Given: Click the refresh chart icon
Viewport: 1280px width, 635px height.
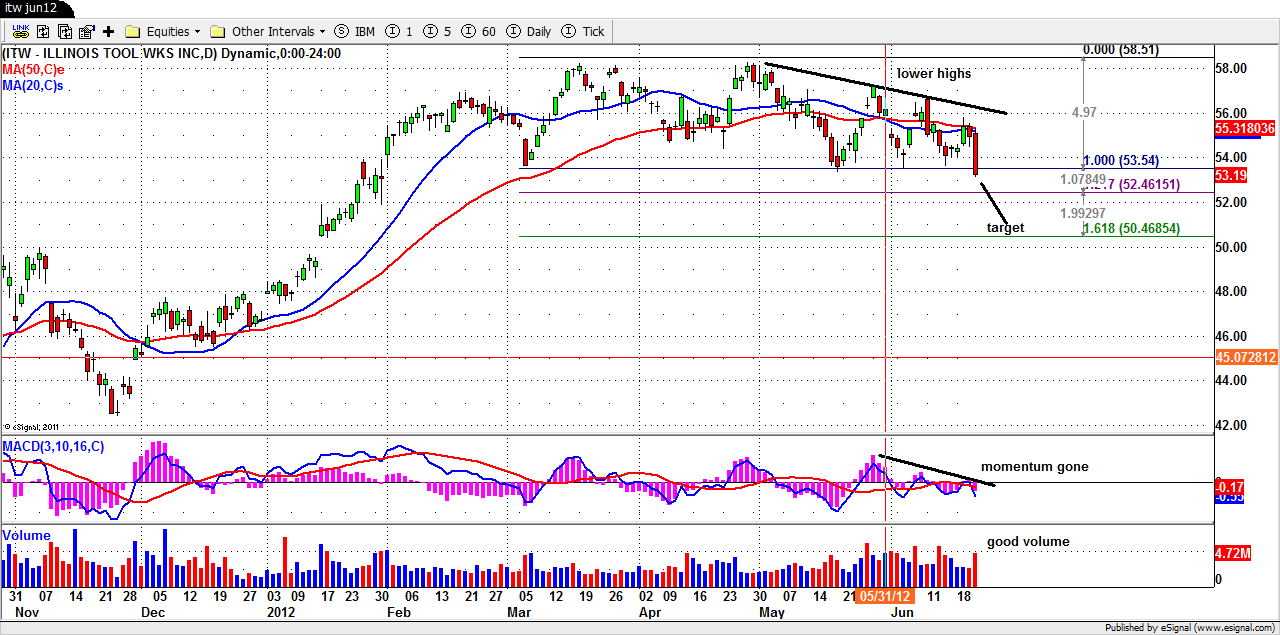Looking at the screenshot, I should pyautogui.click(x=41, y=31).
